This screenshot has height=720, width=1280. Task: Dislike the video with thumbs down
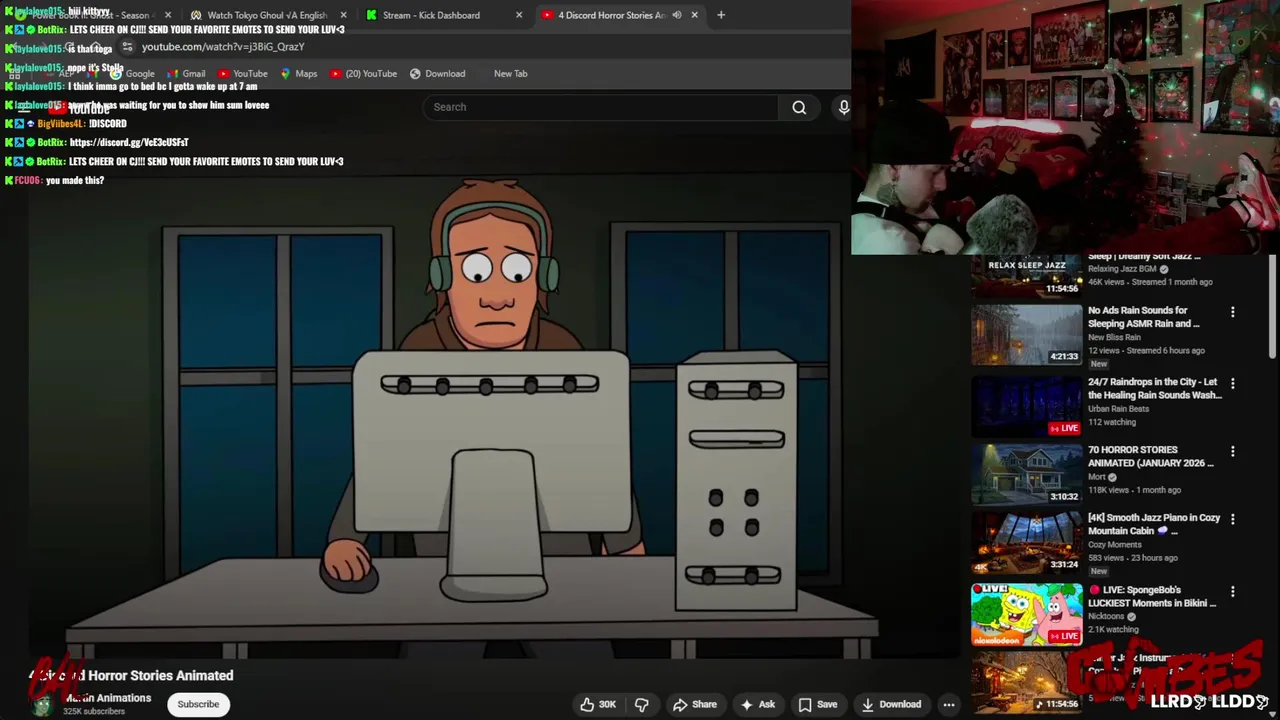(642, 704)
